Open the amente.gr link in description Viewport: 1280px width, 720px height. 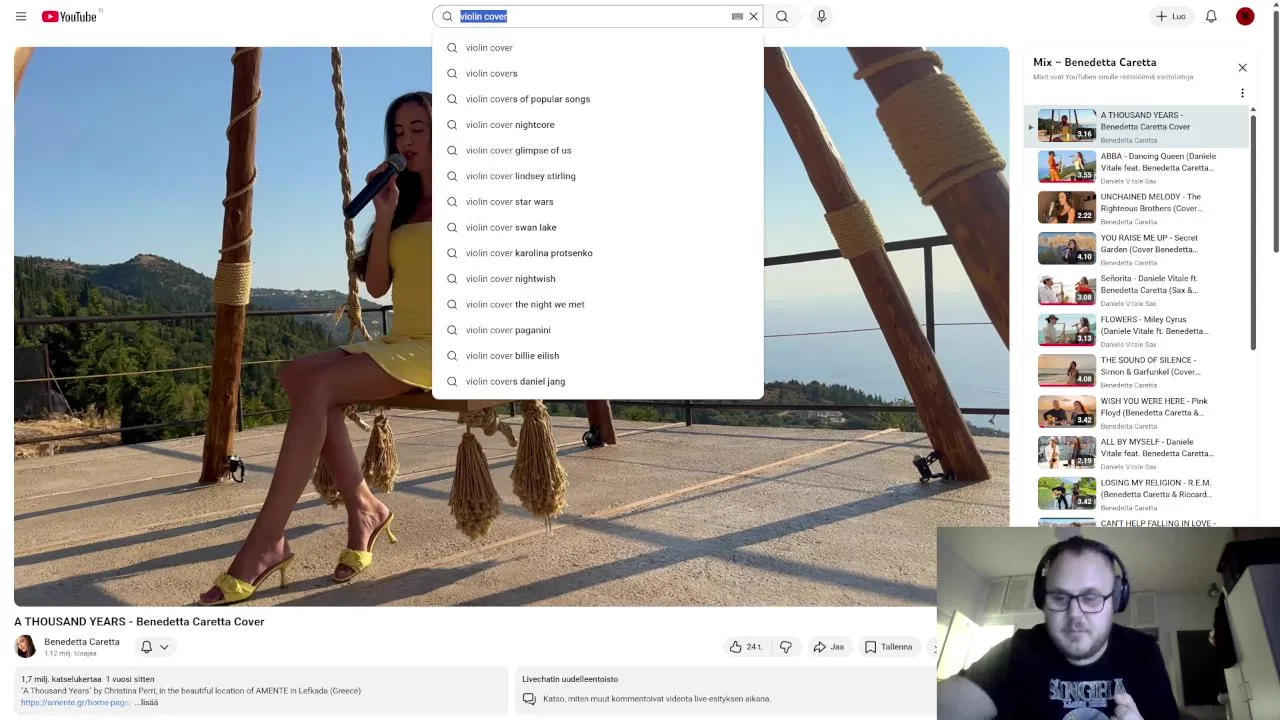point(75,702)
